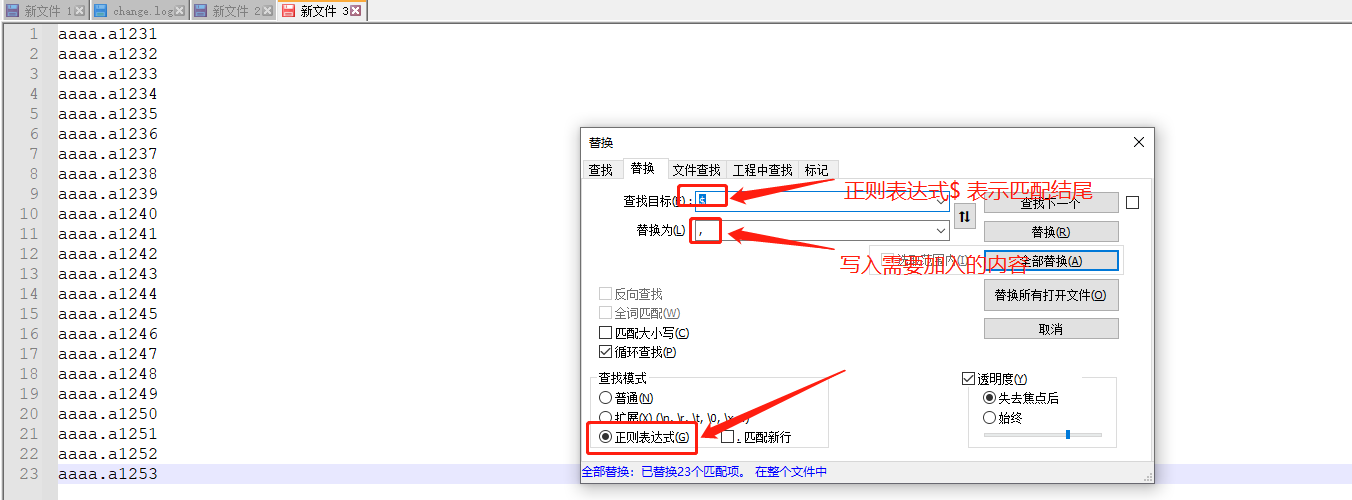Click the transparency slider handle
The width and height of the screenshot is (1352, 500).
(x=1068, y=435)
